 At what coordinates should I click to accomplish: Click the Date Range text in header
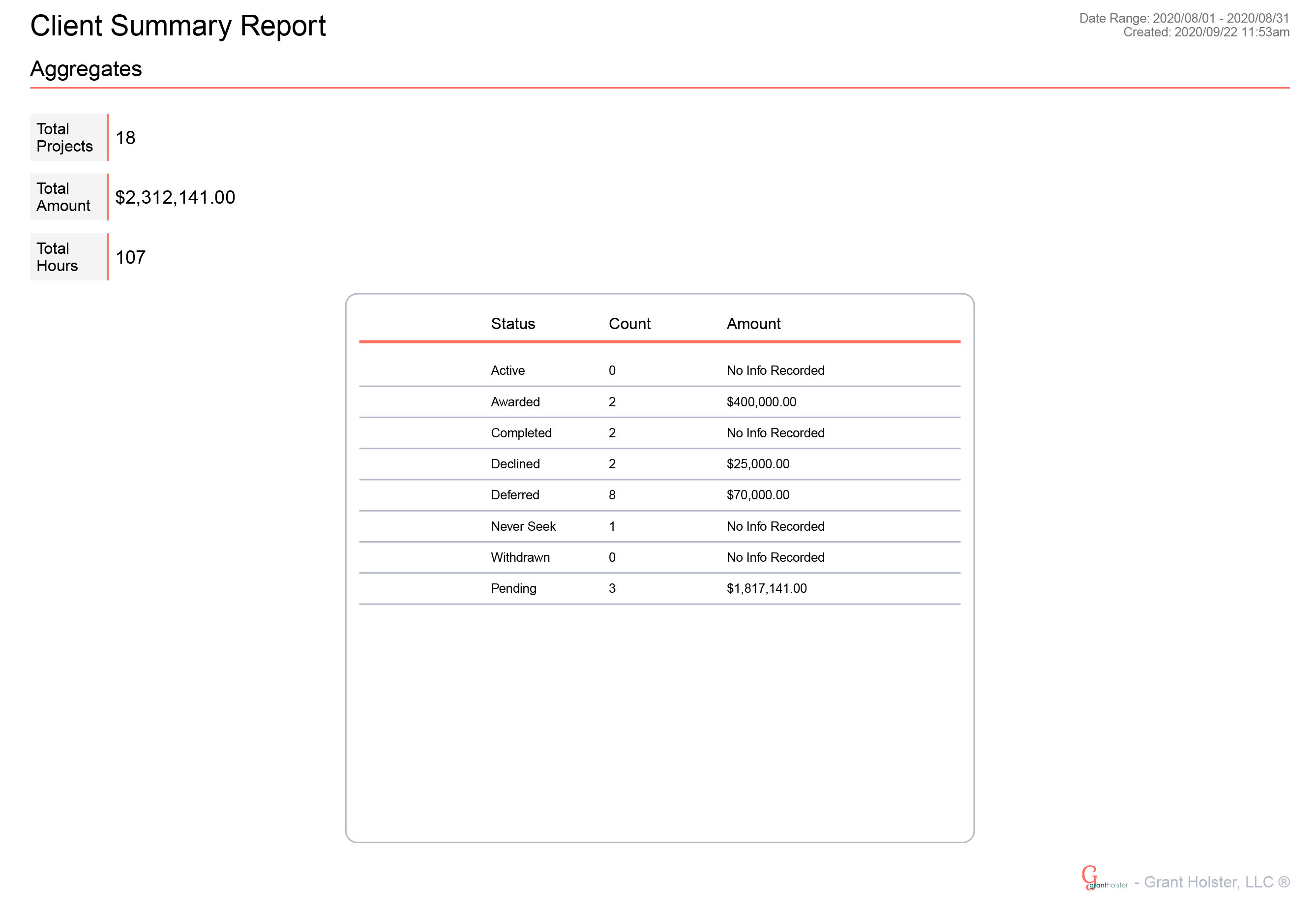point(1183,18)
